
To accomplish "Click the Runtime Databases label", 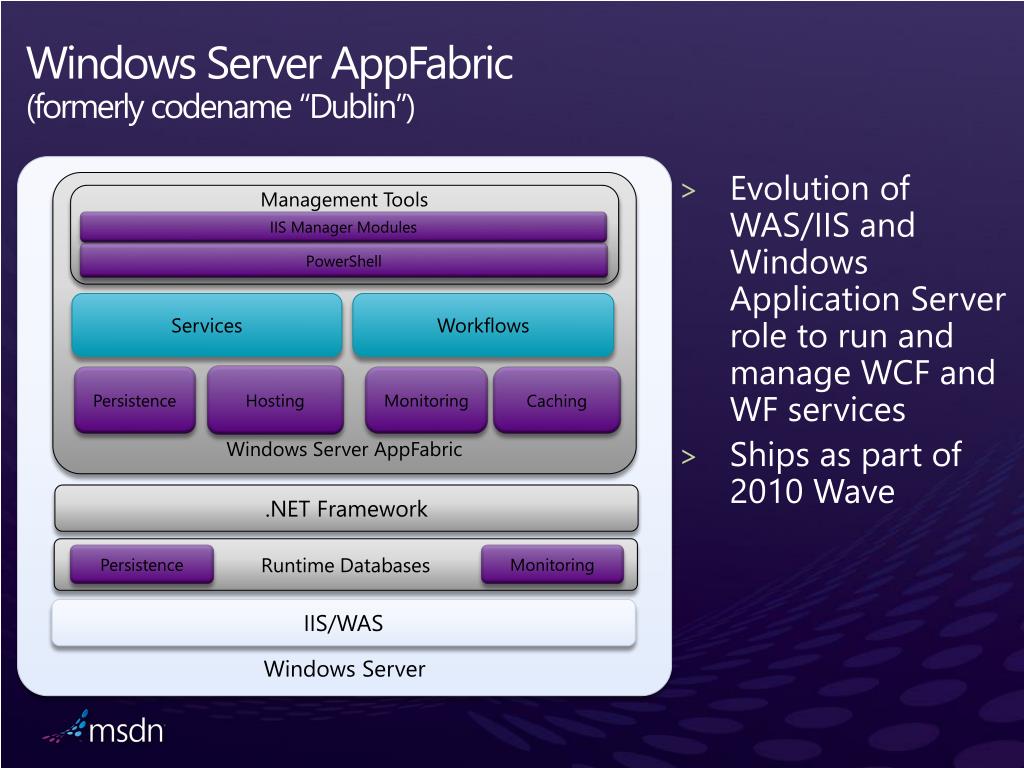I will click(x=345, y=566).
